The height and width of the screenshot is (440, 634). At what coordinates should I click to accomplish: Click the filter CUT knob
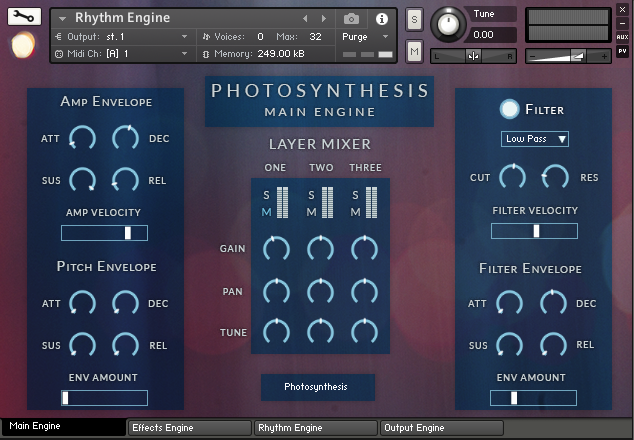pyautogui.click(x=512, y=177)
